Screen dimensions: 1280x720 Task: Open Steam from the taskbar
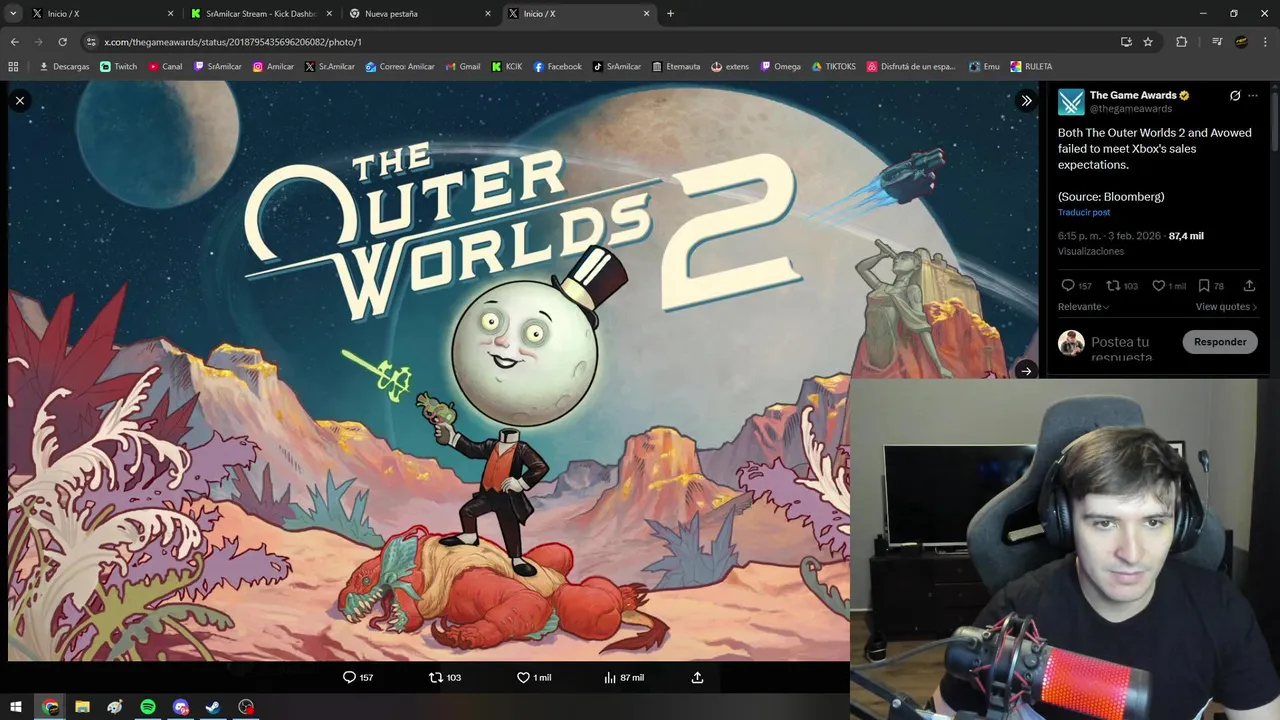pos(213,707)
